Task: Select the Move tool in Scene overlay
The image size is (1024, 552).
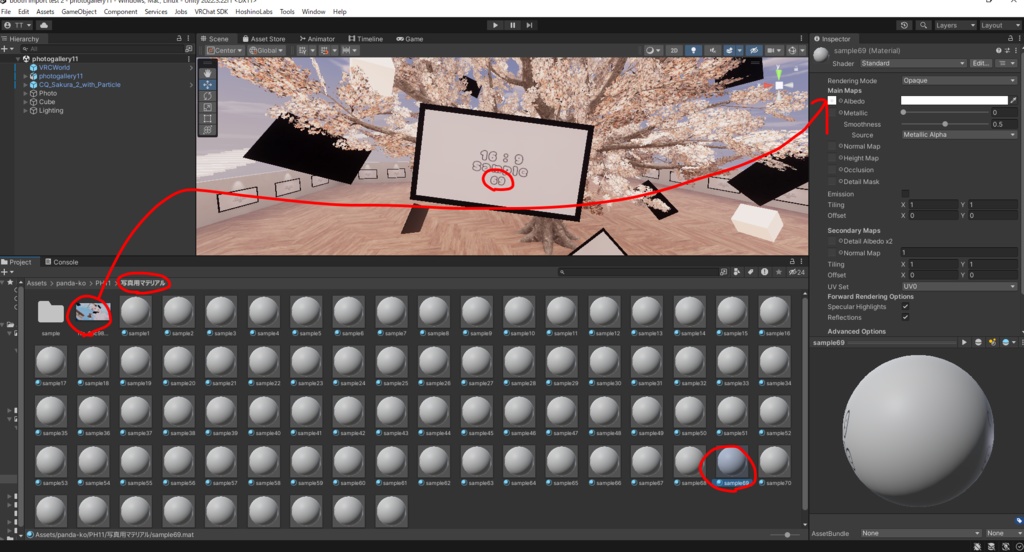Action: click(x=208, y=84)
